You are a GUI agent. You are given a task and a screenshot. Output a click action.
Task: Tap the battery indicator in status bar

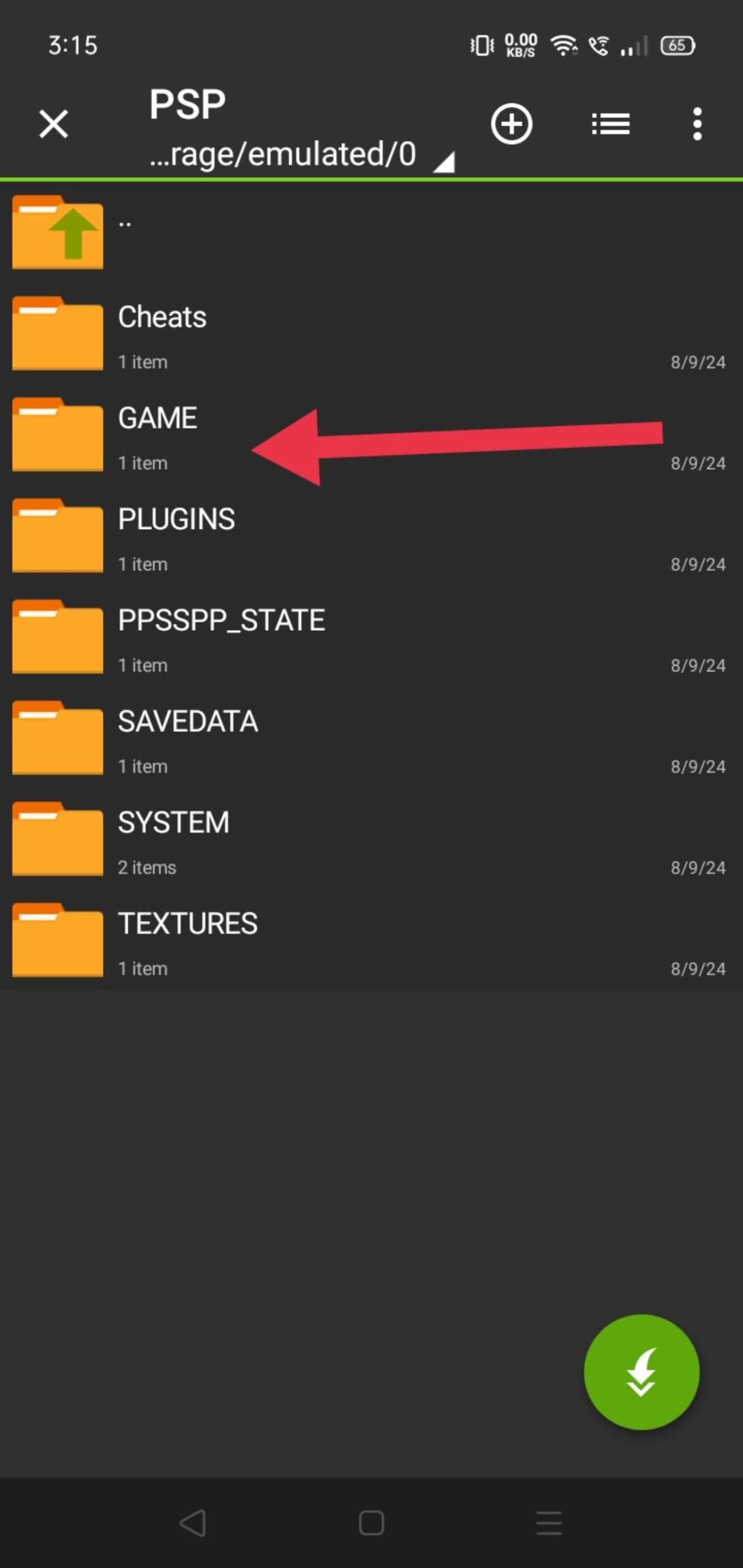coord(677,45)
